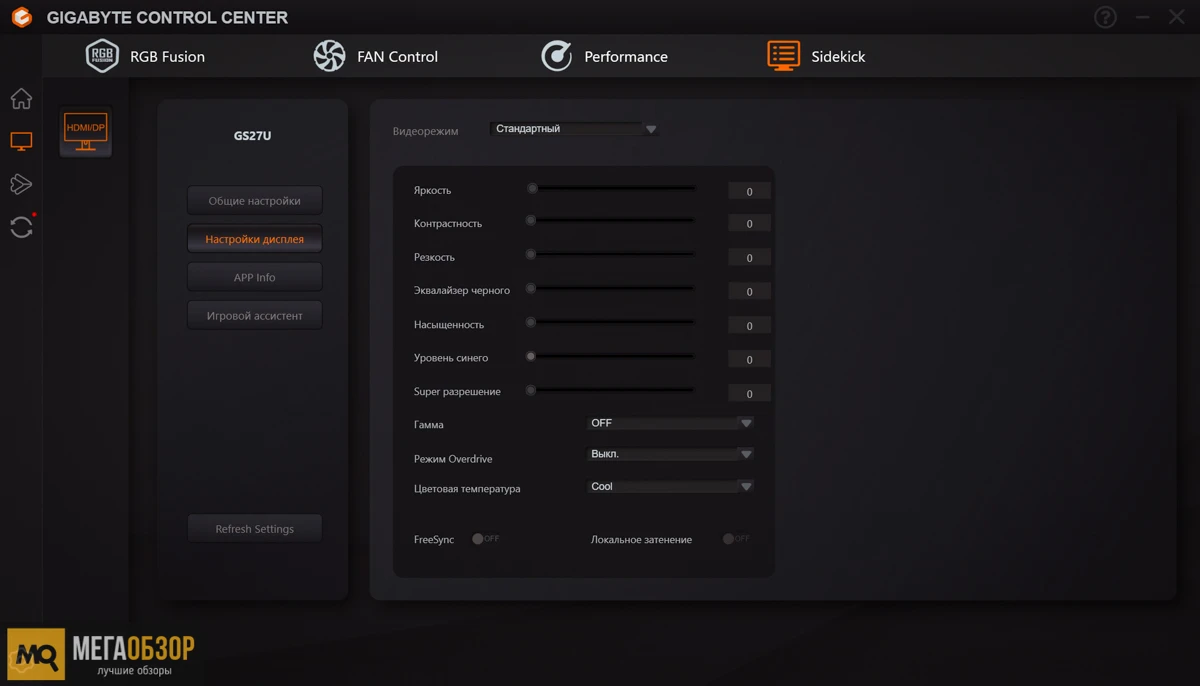Open the Игровой ассистент tab
Screen dimensions: 1200x686
click(x=255, y=315)
